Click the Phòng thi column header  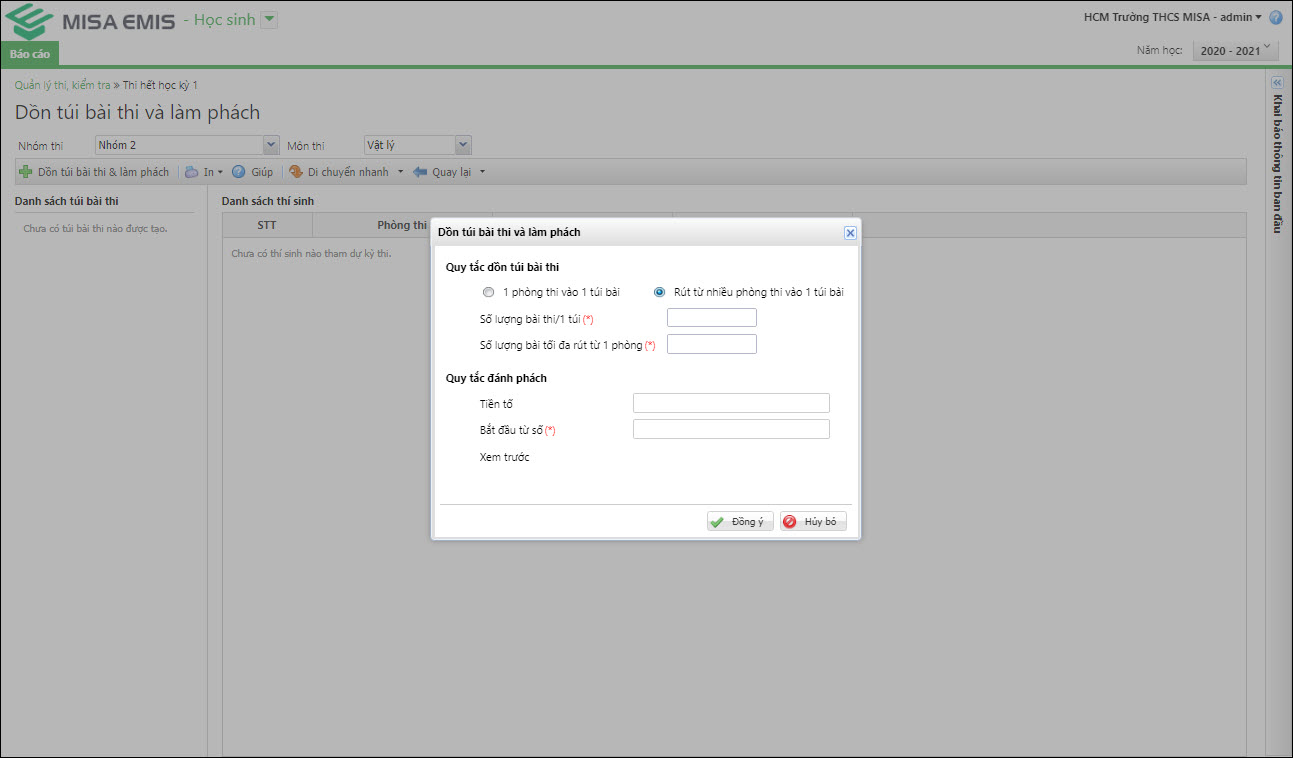[402, 225]
